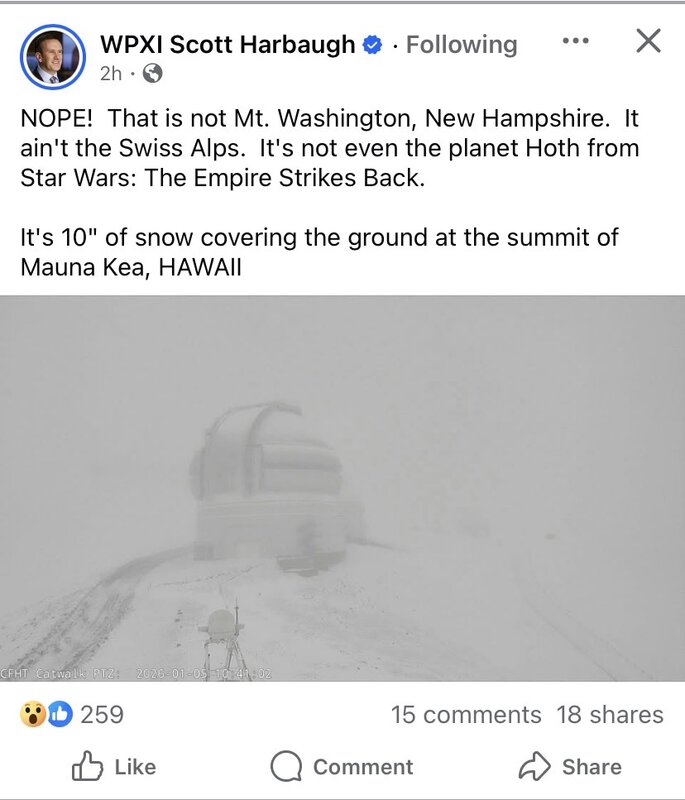Click the globe public-audience icon

coord(153,73)
